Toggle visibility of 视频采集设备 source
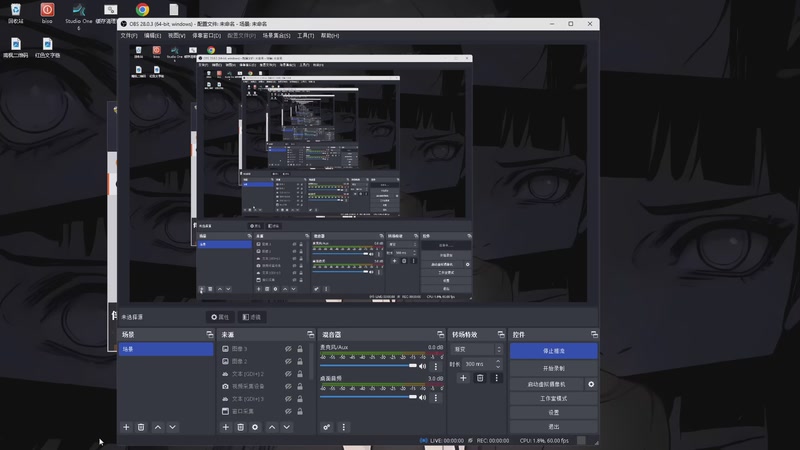This screenshot has width=800, height=450. (x=288, y=386)
